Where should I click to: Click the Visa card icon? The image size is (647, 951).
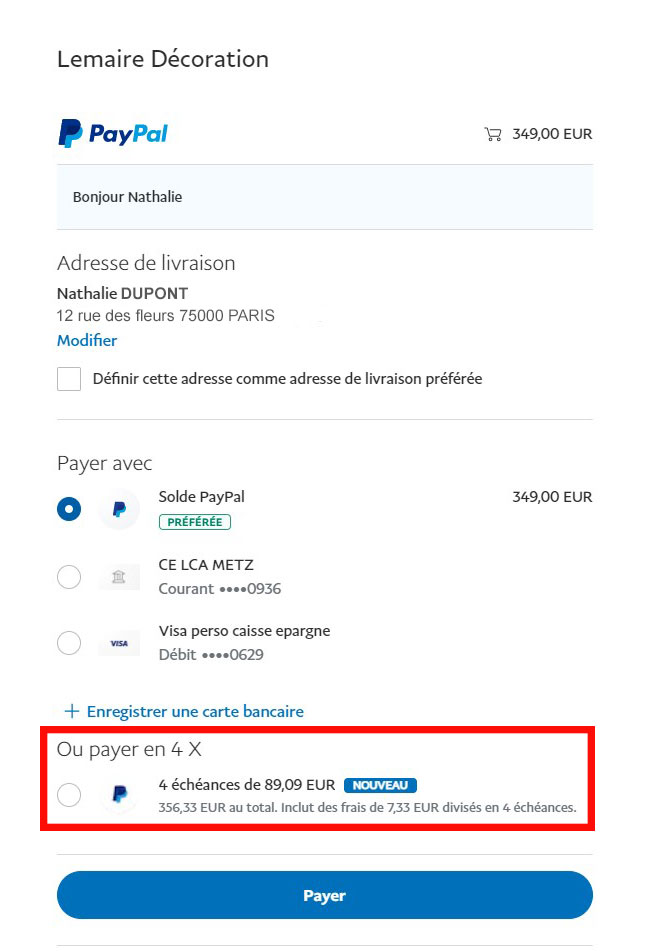tap(119, 643)
